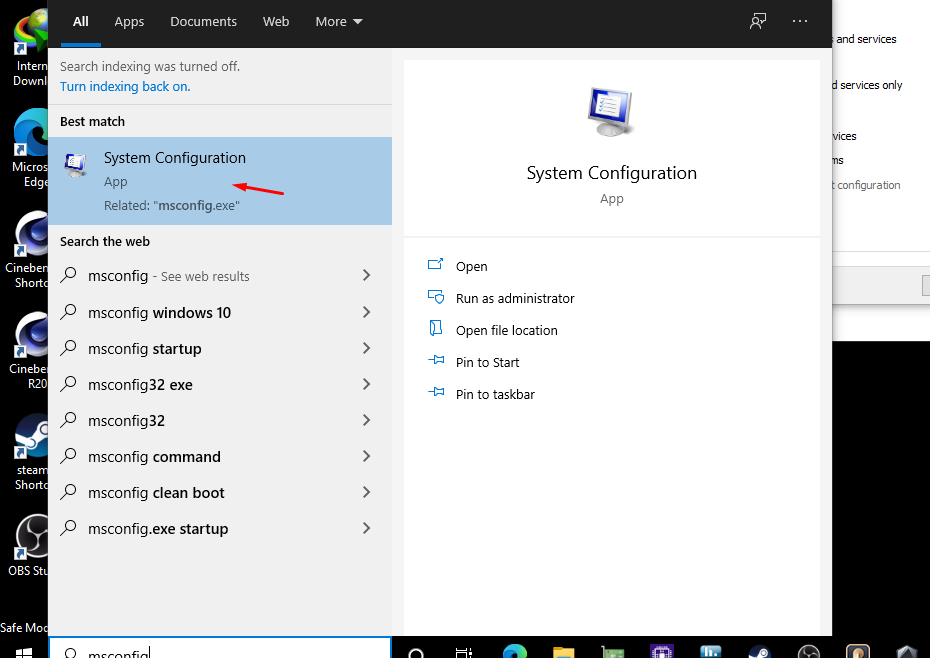
Task: Switch to the Documents search tab
Action: pyautogui.click(x=203, y=21)
